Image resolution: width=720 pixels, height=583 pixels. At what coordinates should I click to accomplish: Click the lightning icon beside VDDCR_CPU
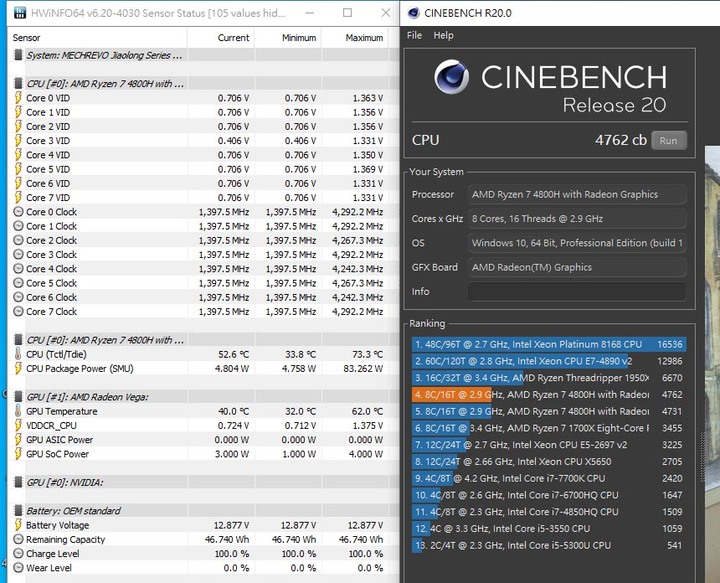click(18, 425)
